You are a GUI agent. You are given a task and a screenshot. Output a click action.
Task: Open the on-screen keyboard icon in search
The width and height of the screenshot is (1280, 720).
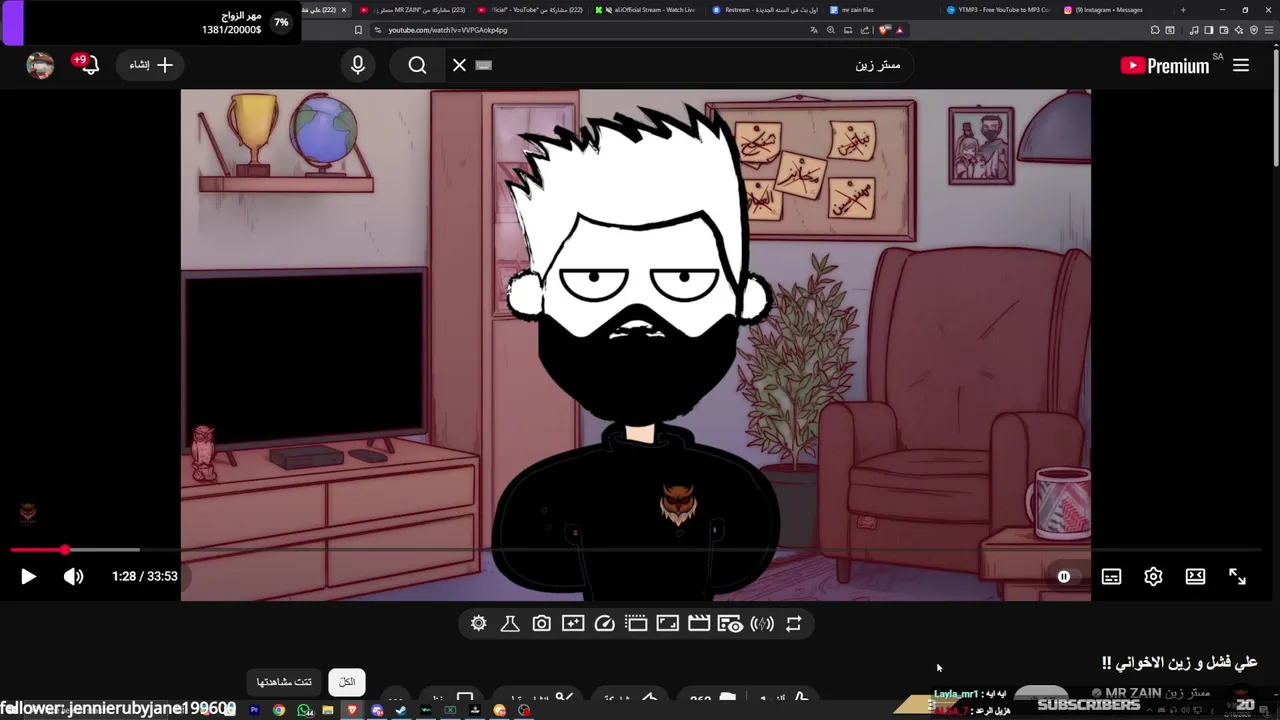point(484,65)
